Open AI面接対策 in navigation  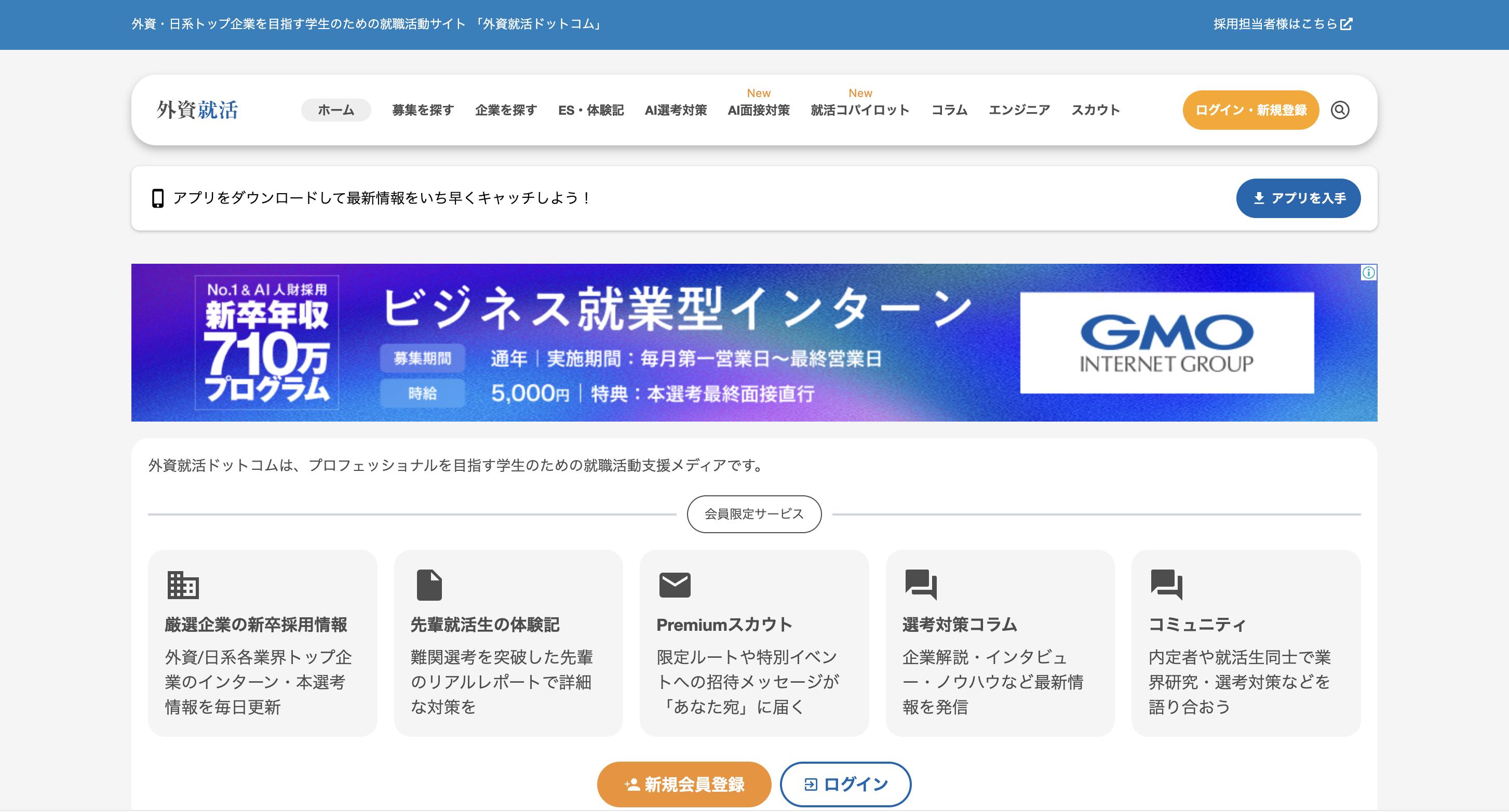click(x=759, y=110)
